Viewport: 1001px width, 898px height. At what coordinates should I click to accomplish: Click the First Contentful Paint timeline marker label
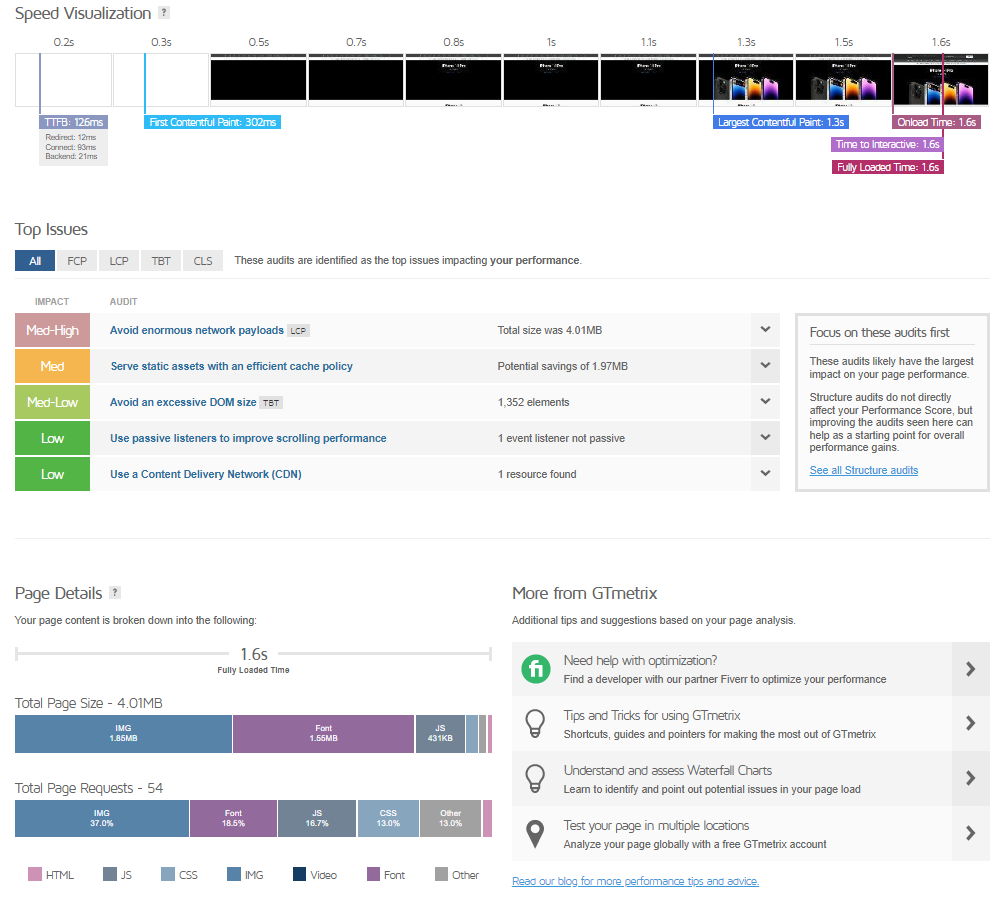coord(213,122)
